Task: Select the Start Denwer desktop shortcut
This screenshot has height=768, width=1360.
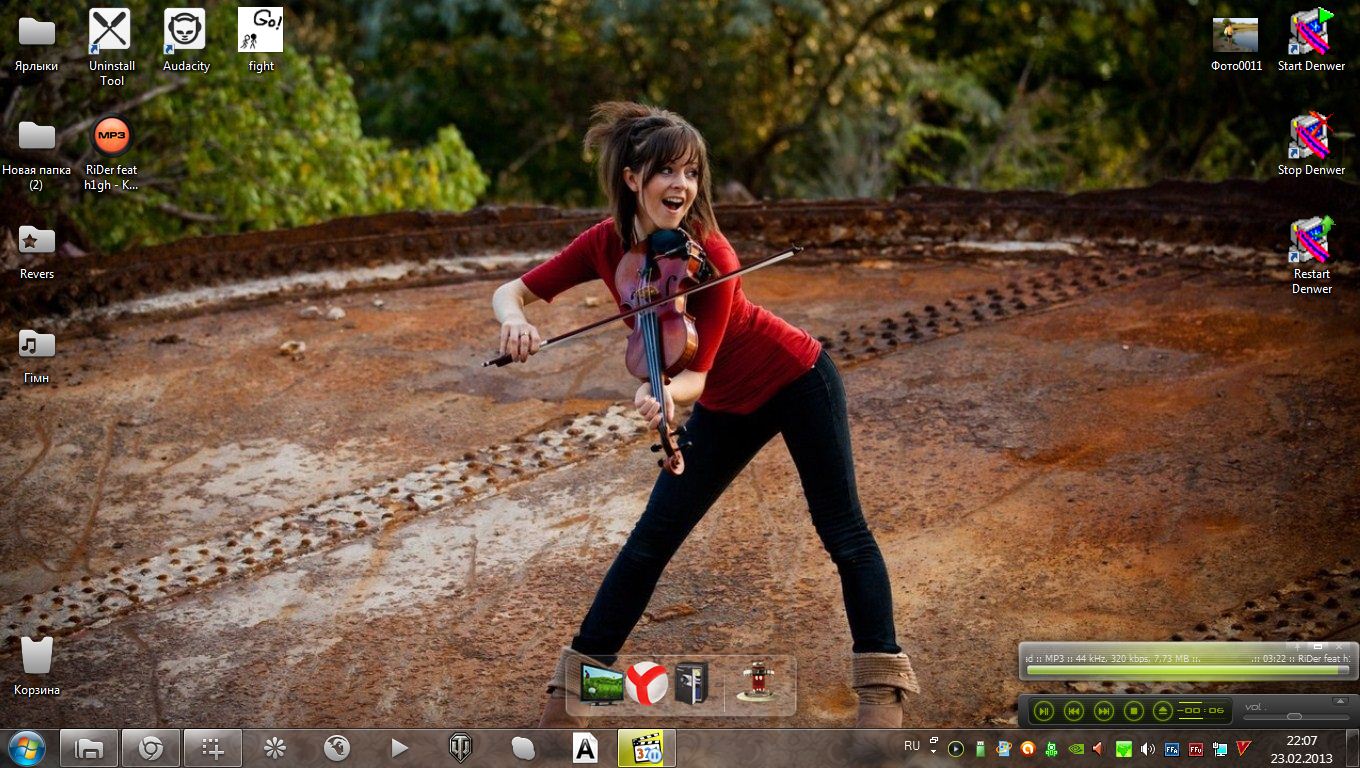Action: click(1310, 40)
